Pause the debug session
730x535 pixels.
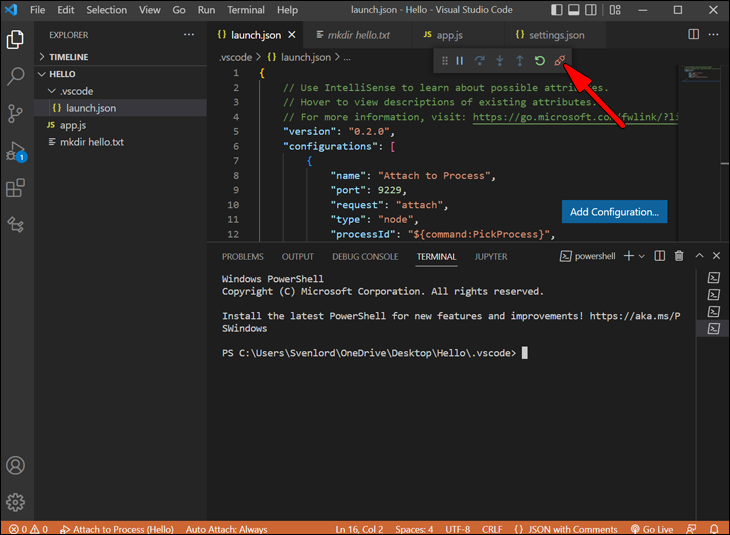coord(460,61)
